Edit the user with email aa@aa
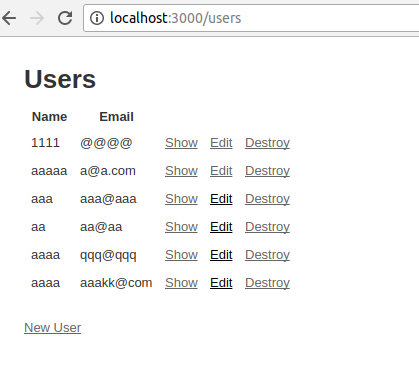419x368 pixels. [x=221, y=227]
